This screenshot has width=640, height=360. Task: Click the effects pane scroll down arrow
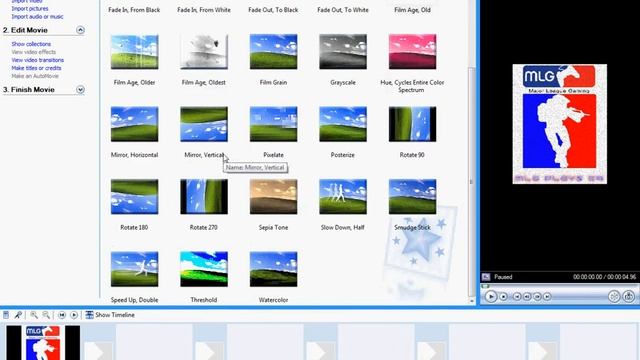pyautogui.click(x=472, y=301)
